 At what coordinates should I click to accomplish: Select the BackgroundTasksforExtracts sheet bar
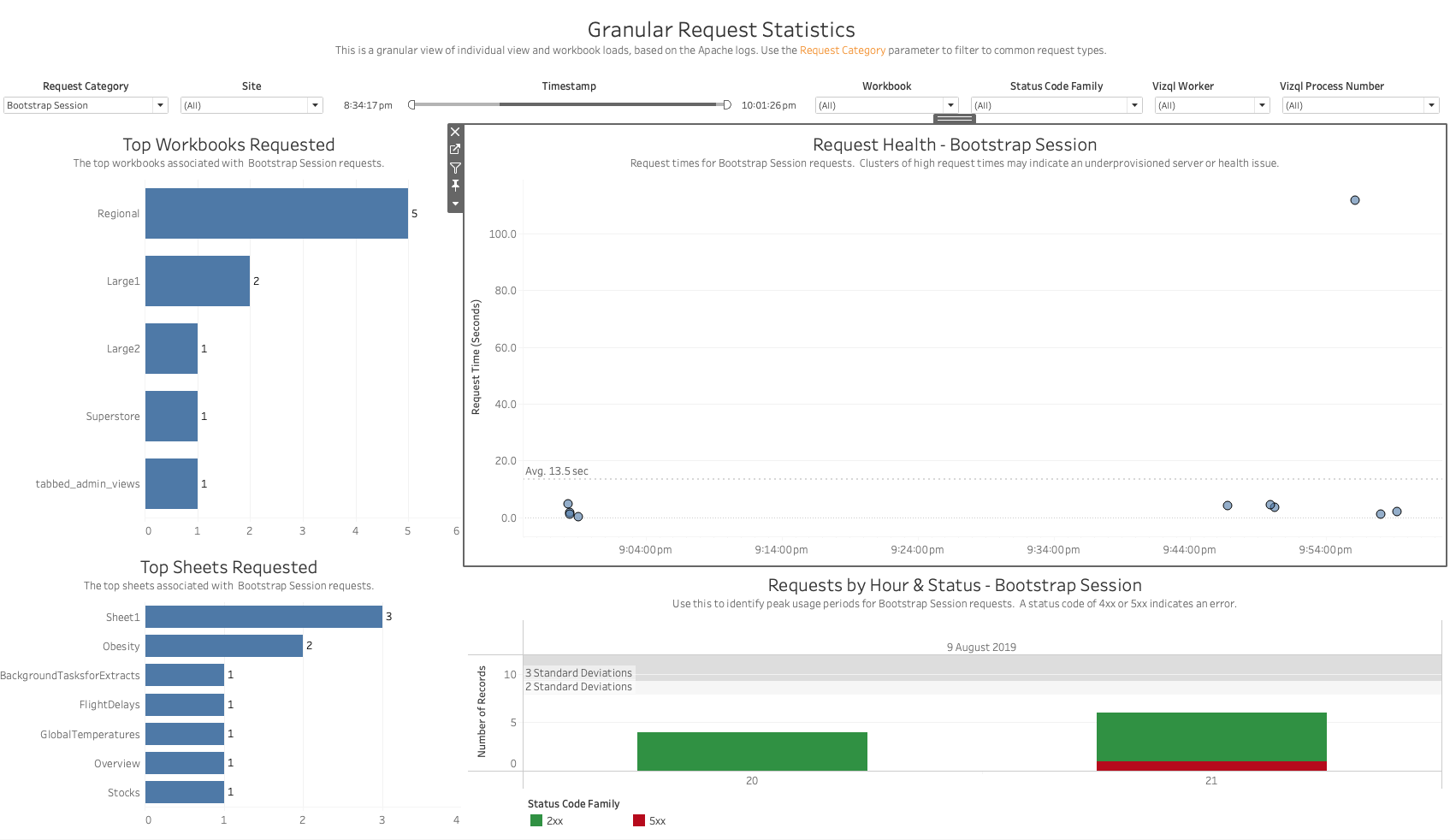click(185, 675)
